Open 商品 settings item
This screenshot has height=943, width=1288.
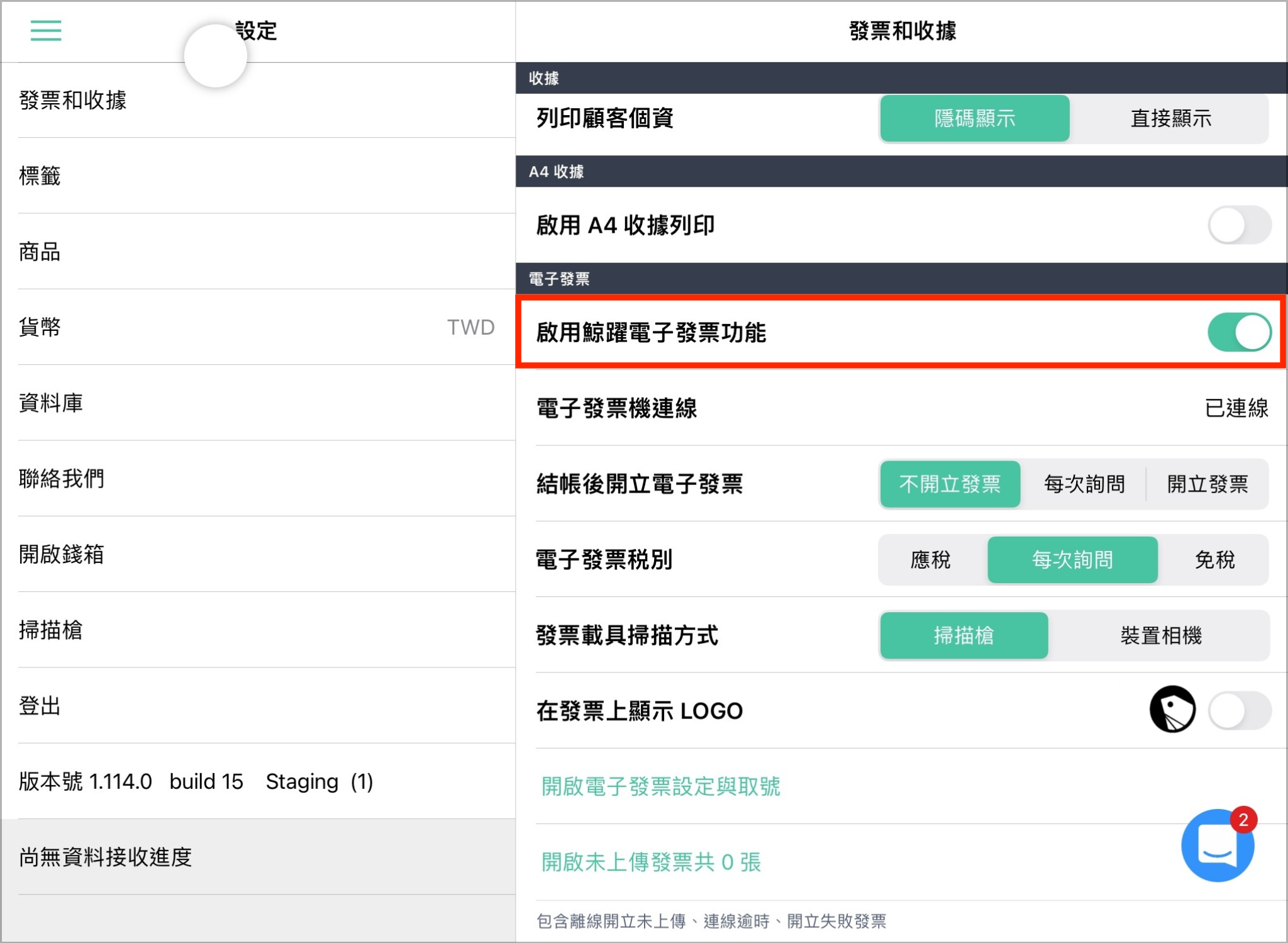[x=258, y=252]
